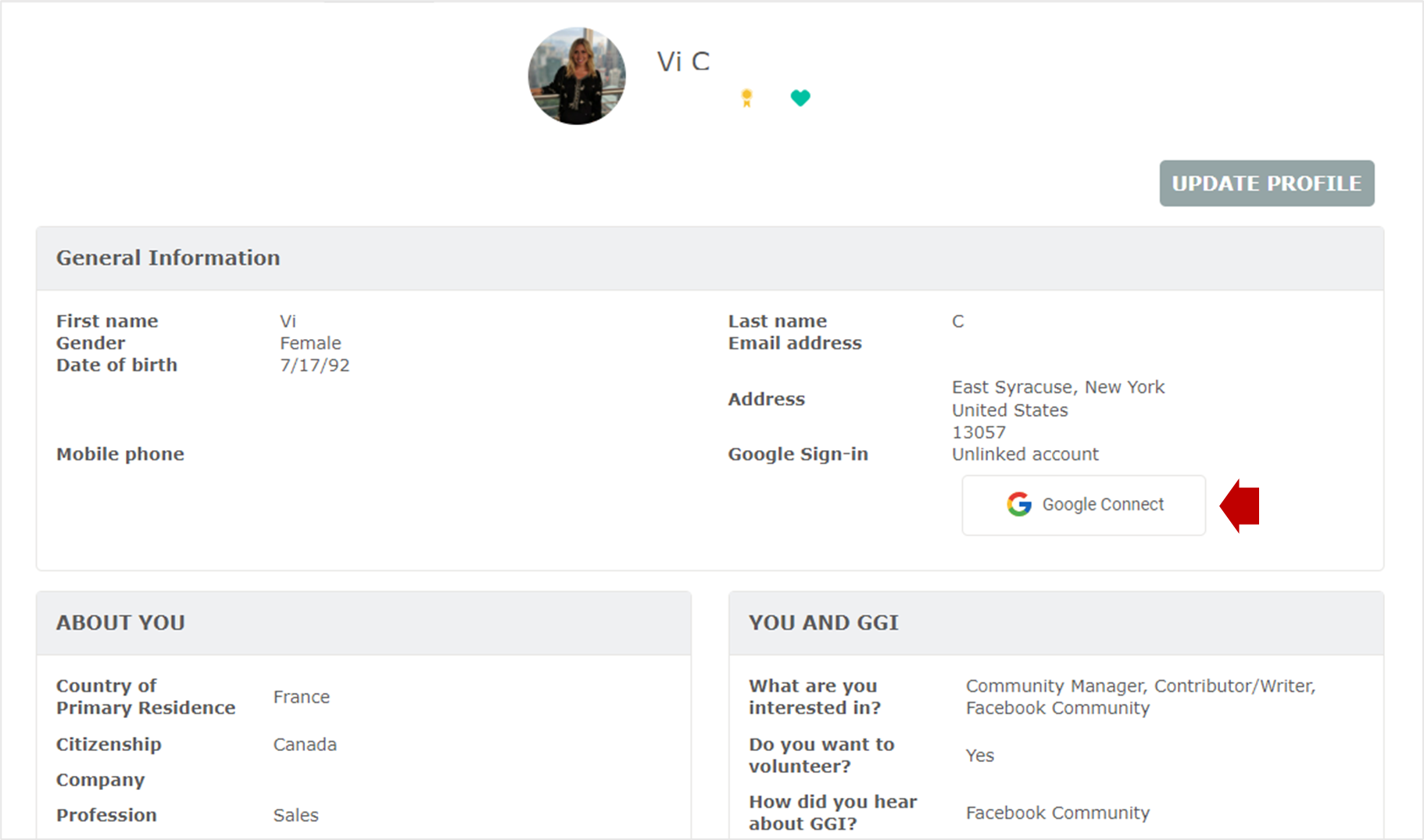Click the Unlinked account status text
Image resolution: width=1424 pixels, height=840 pixels.
[x=1025, y=454]
